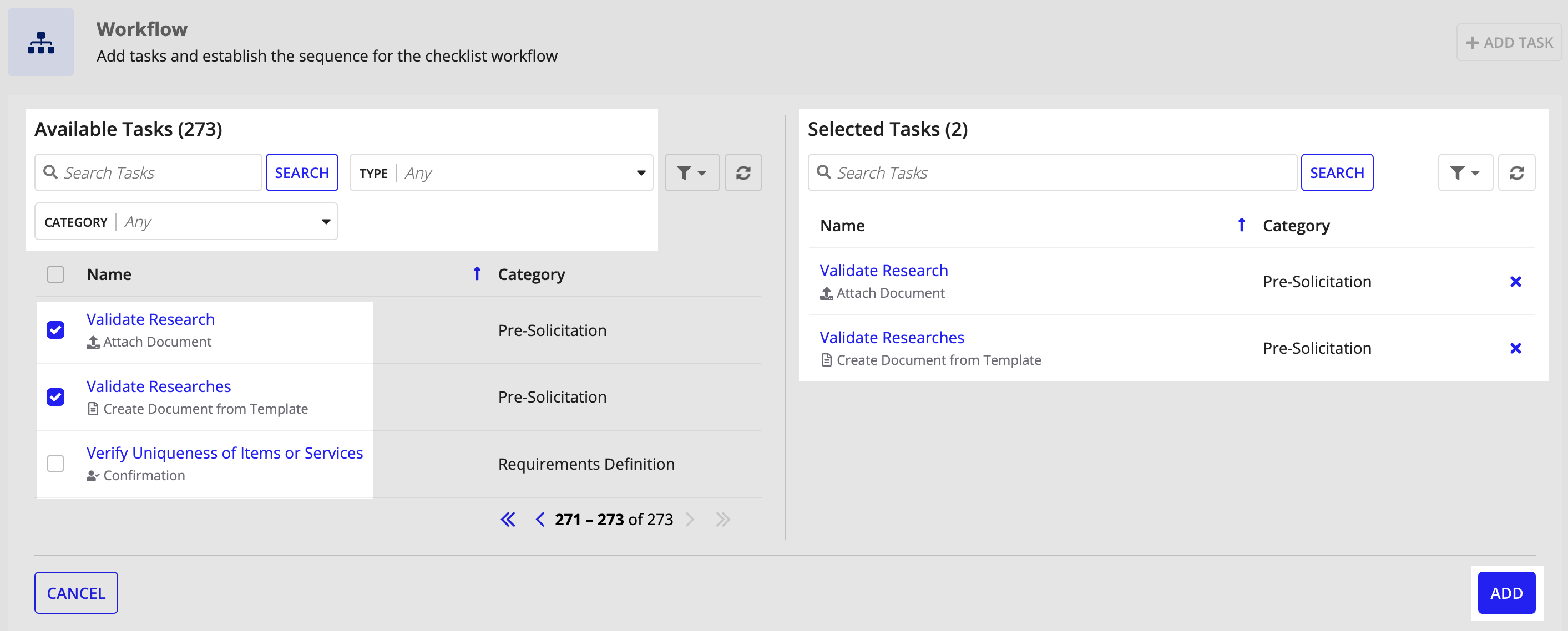Open the Type dropdown

501,173
